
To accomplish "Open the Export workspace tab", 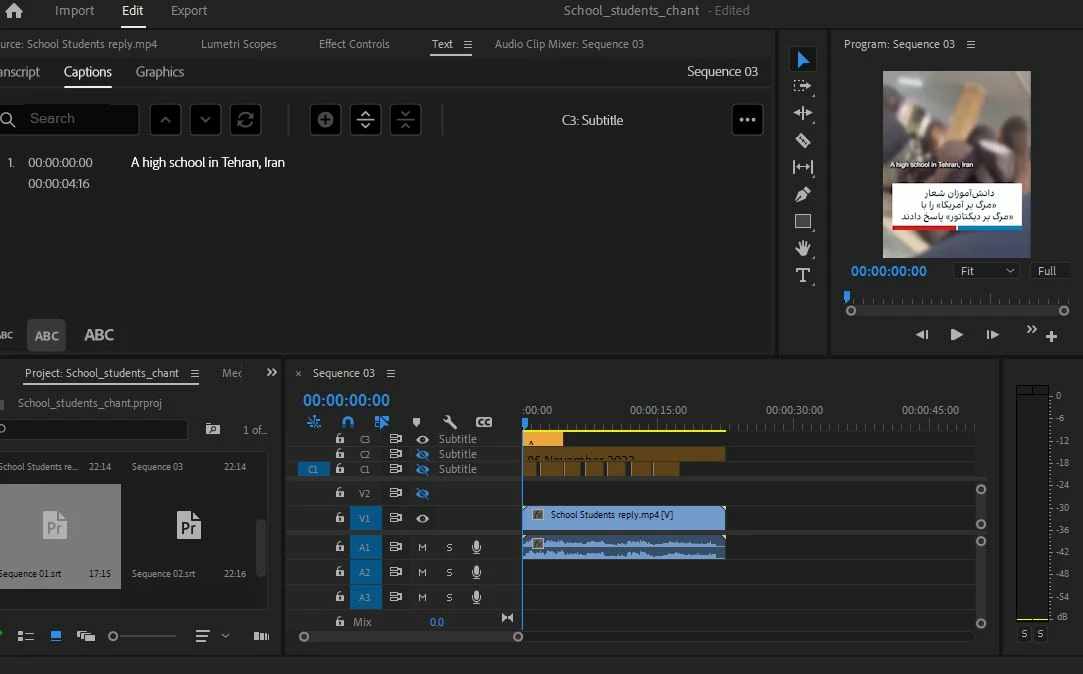I will pyautogui.click(x=189, y=10).
